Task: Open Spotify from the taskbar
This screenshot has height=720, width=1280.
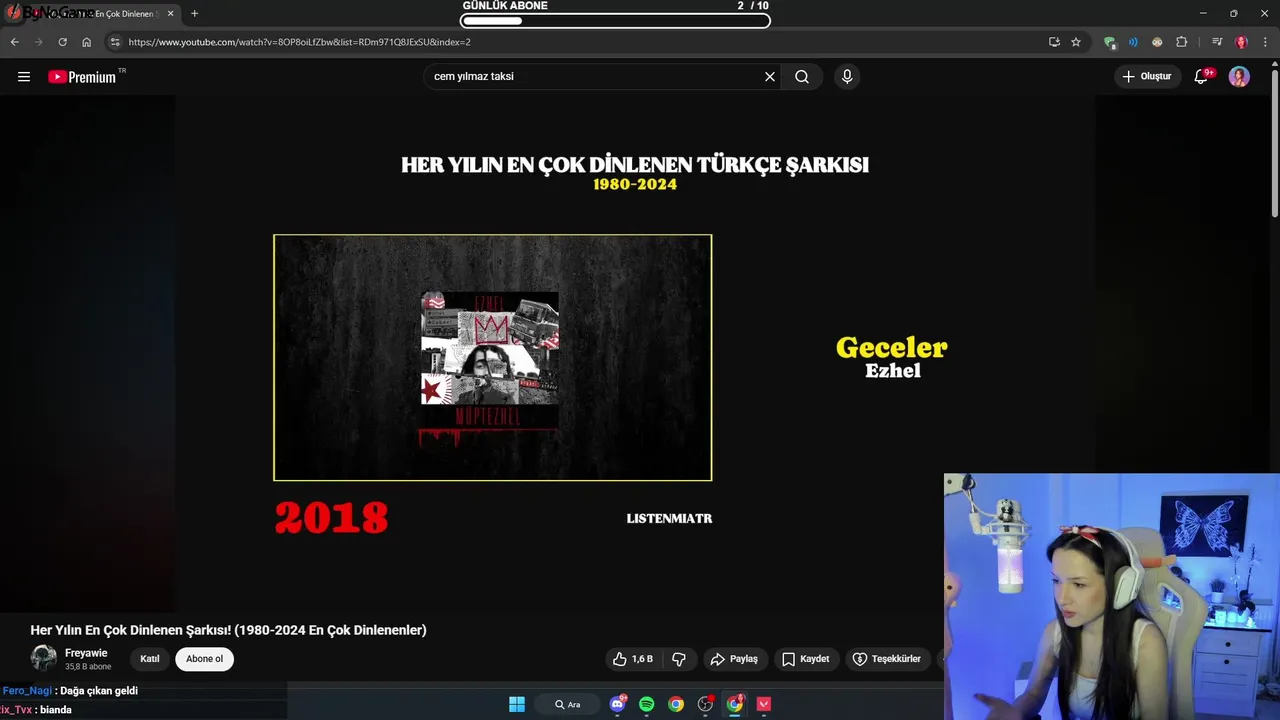Action: tap(647, 704)
